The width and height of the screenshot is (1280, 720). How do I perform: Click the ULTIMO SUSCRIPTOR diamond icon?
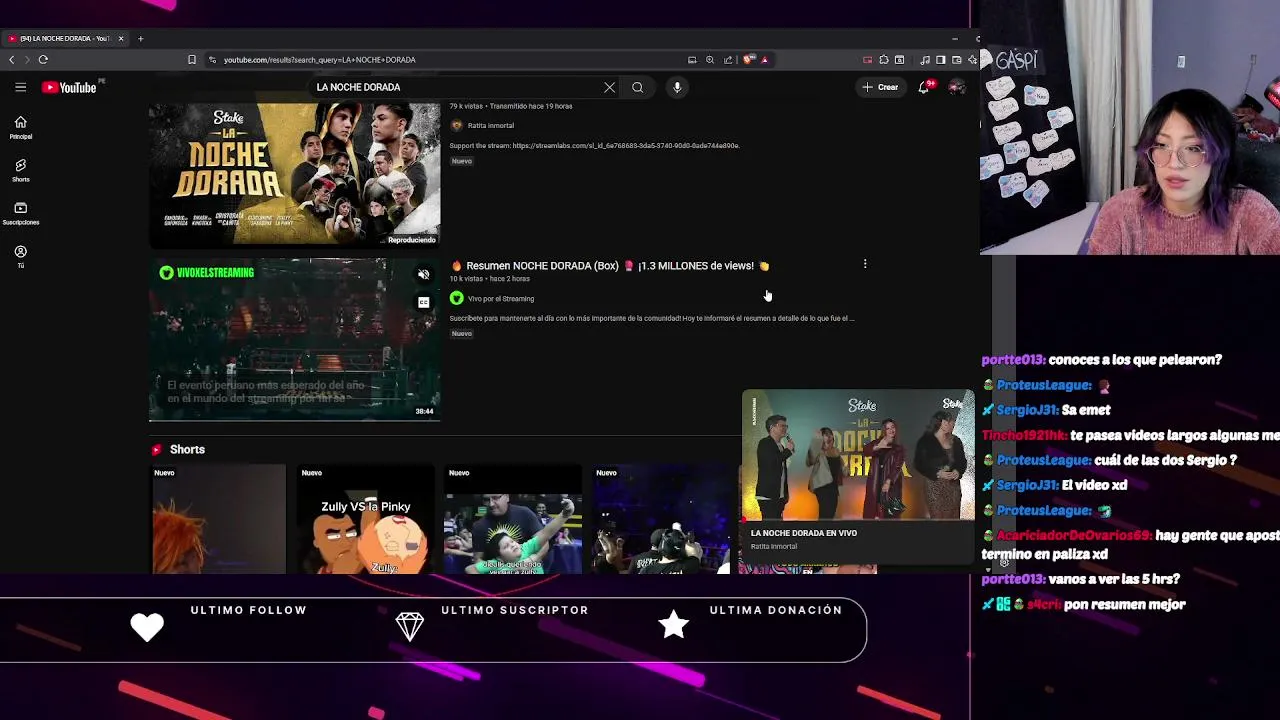409,626
